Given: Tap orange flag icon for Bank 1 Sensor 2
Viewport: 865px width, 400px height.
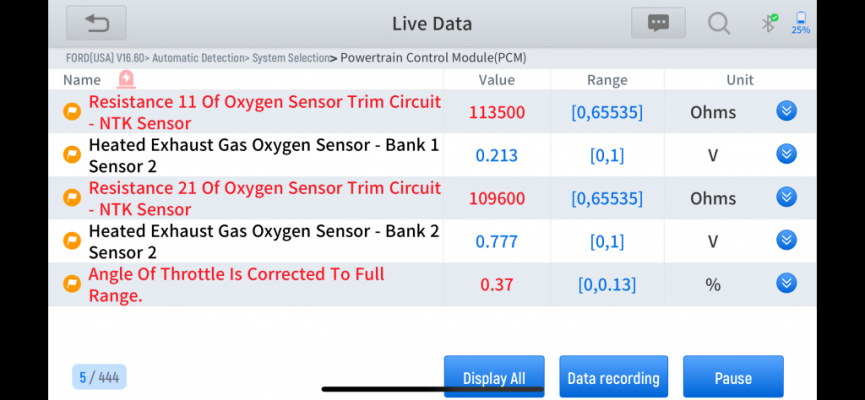Looking at the screenshot, I should pyautogui.click(x=72, y=155).
